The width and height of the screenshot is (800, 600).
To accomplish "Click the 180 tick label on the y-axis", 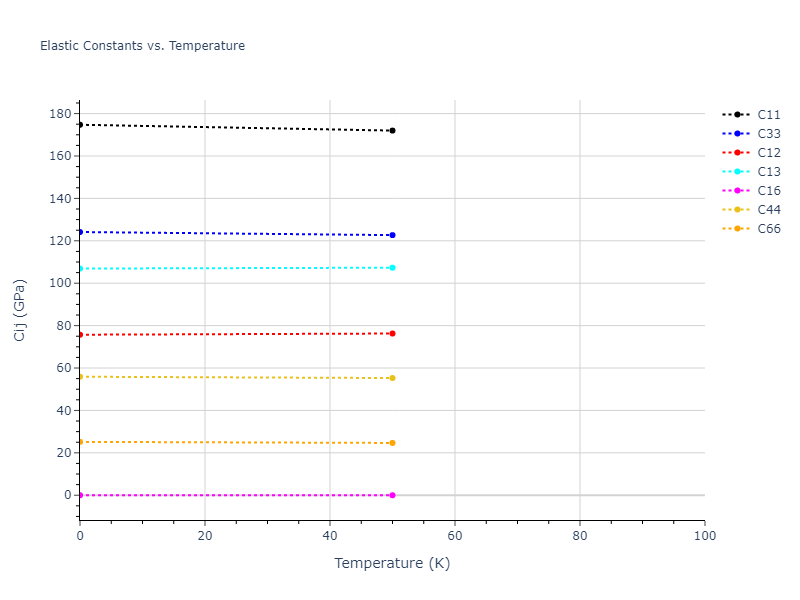I will tap(59, 114).
